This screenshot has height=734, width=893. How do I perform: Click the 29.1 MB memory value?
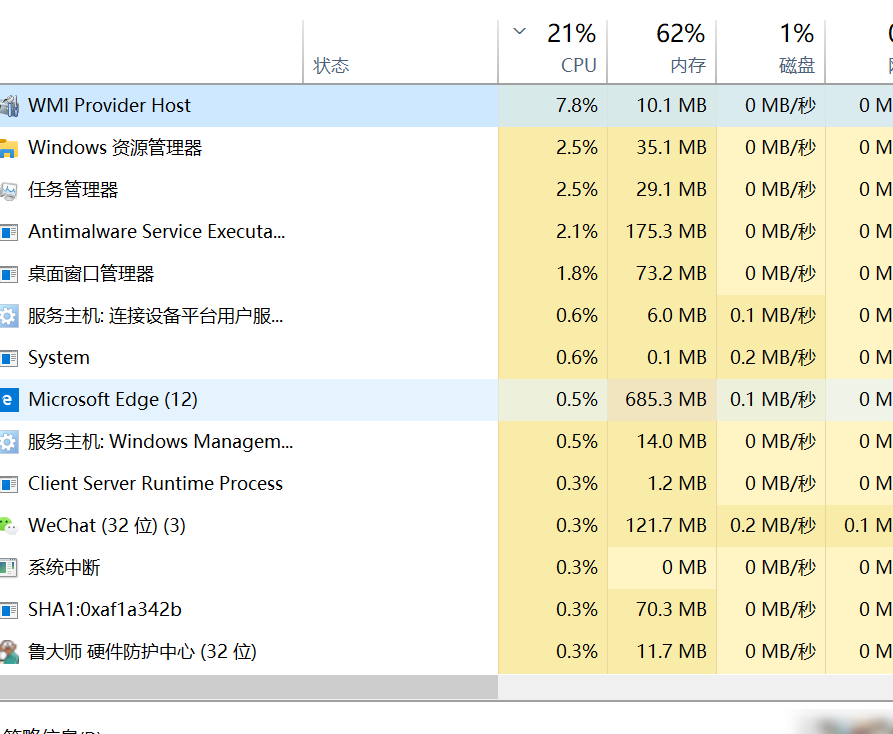[x=671, y=190]
